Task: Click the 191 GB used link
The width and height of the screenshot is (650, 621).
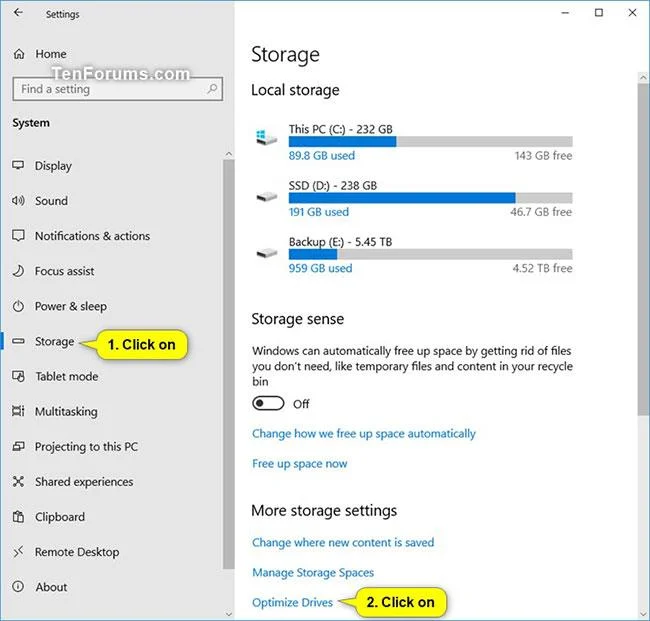Action: click(x=319, y=212)
